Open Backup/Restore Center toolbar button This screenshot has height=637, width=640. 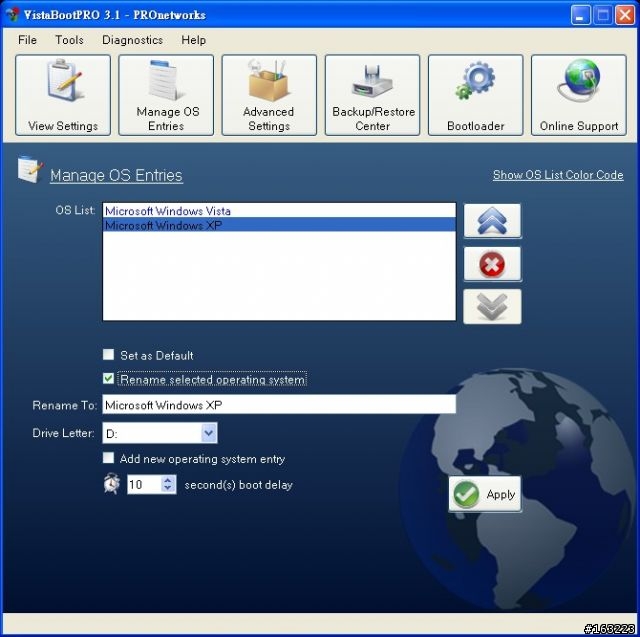click(372, 95)
